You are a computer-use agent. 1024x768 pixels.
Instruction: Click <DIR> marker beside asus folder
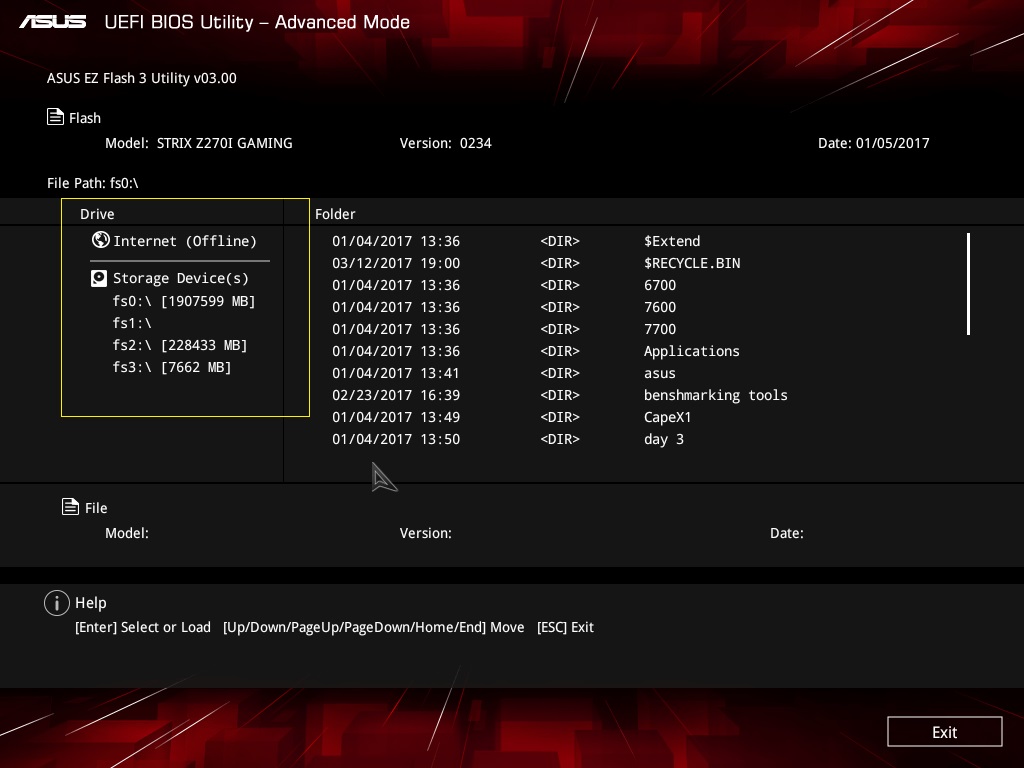coord(560,374)
